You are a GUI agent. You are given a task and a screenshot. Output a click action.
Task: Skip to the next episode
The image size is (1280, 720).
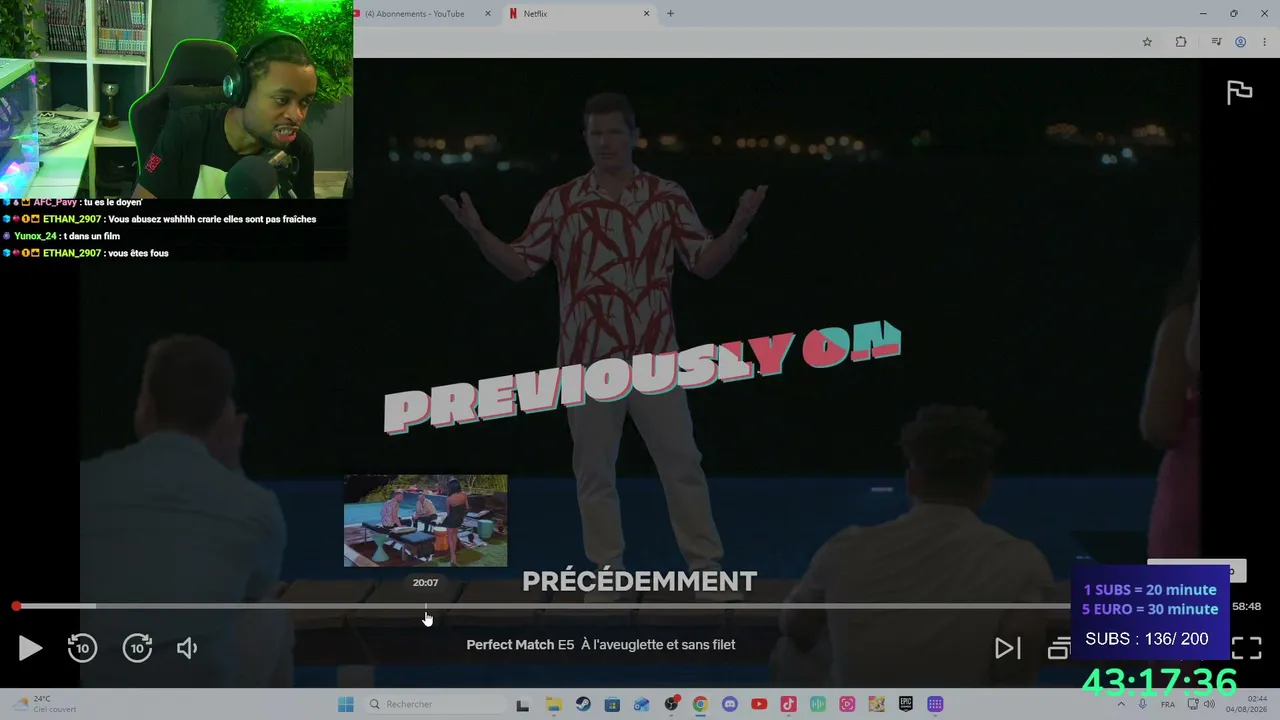tap(1007, 648)
